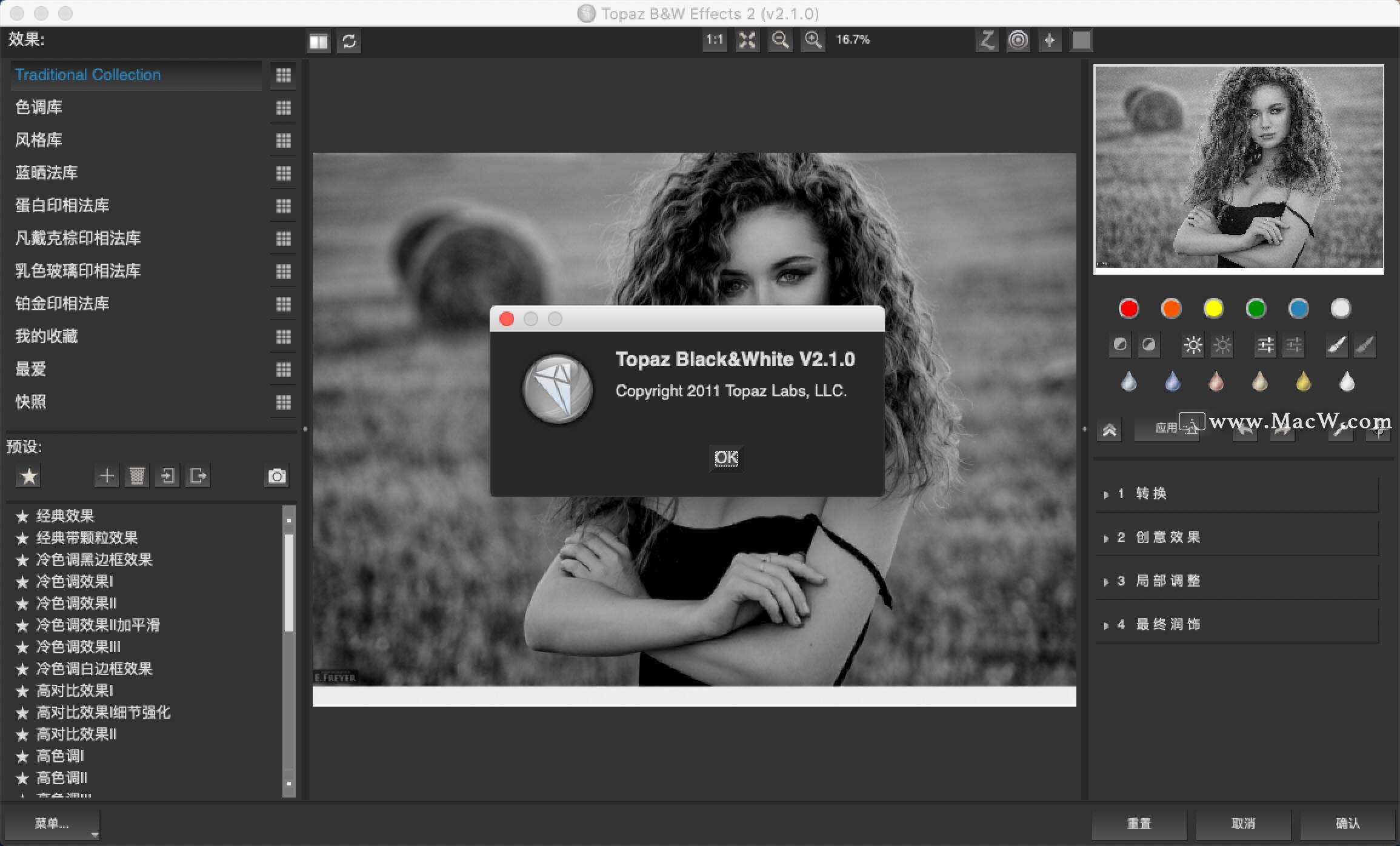Click the fit-to-screen zoom icon
The width and height of the screenshot is (1400, 846).
pyautogui.click(x=747, y=41)
